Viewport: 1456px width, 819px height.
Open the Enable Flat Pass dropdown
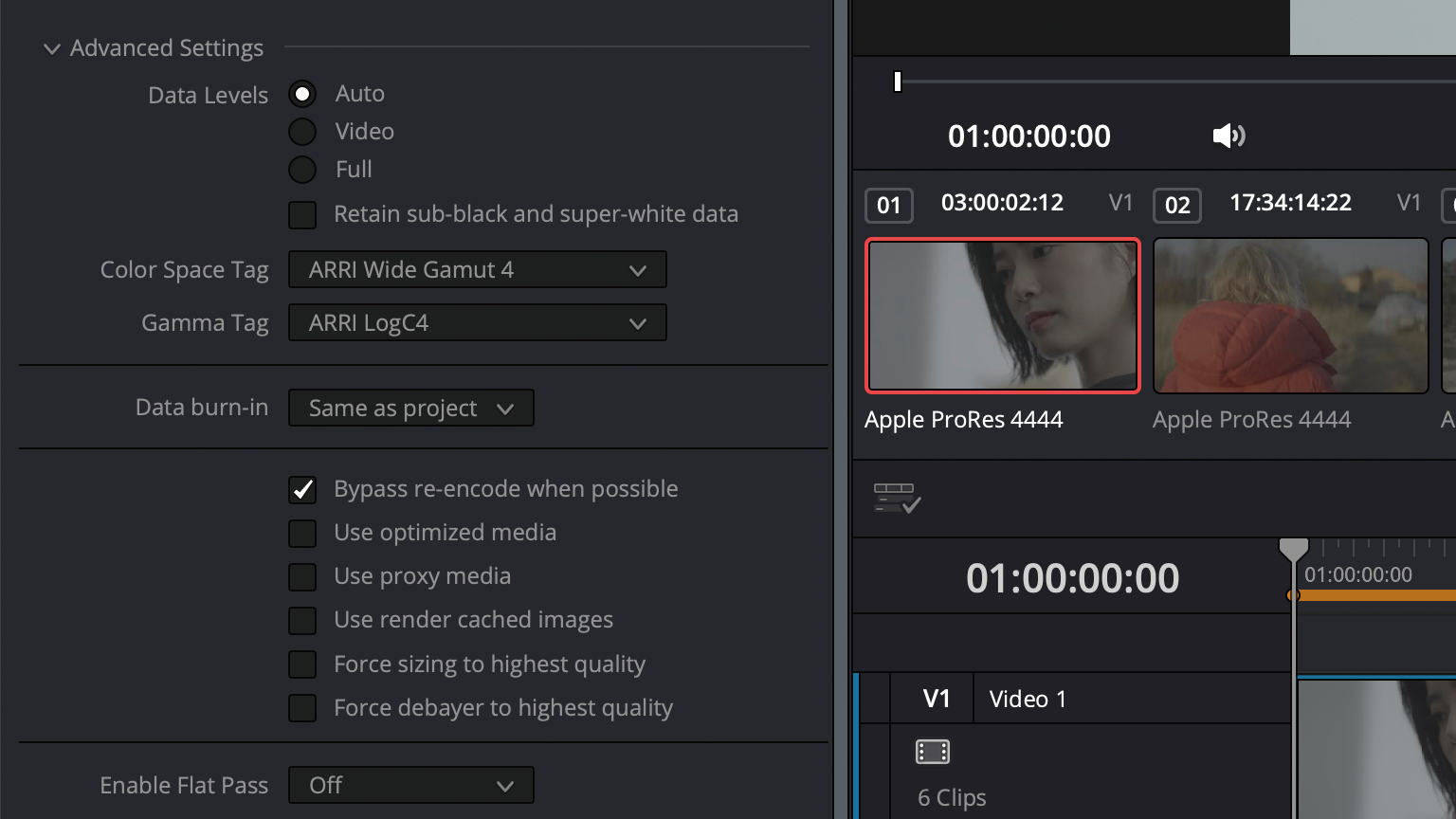[x=410, y=785]
